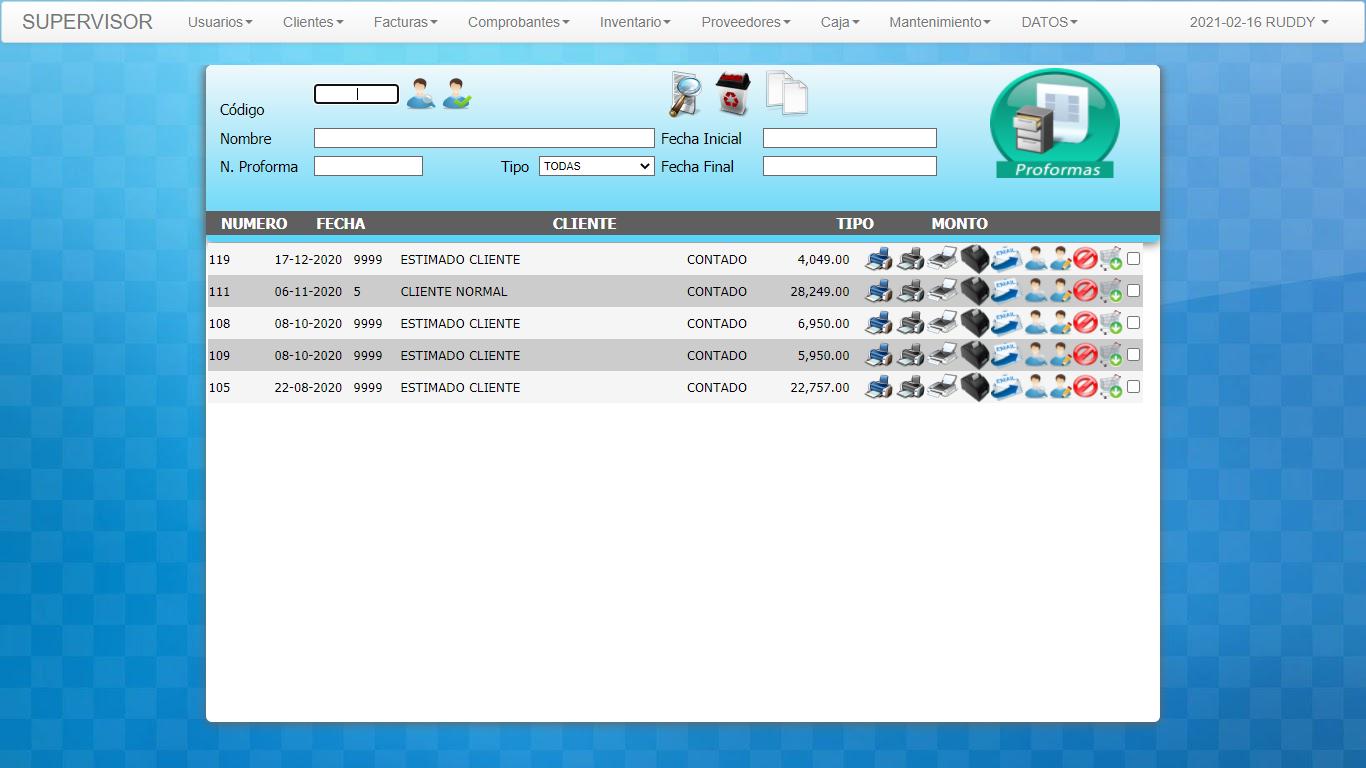Click the search client icon beside Código
This screenshot has width=1366, height=768.
tap(420, 93)
